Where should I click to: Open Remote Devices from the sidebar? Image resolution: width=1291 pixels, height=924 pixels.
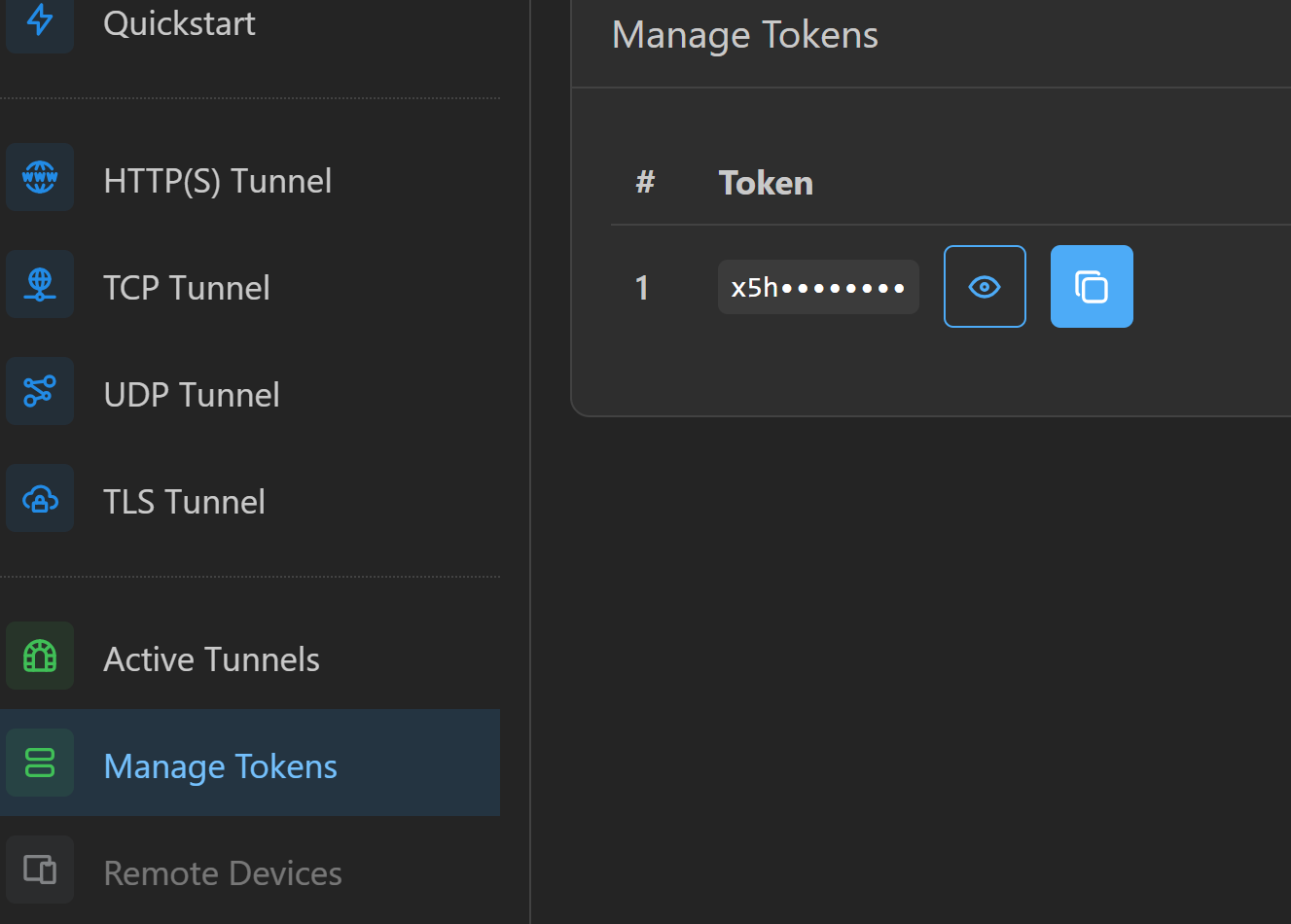(223, 873)
